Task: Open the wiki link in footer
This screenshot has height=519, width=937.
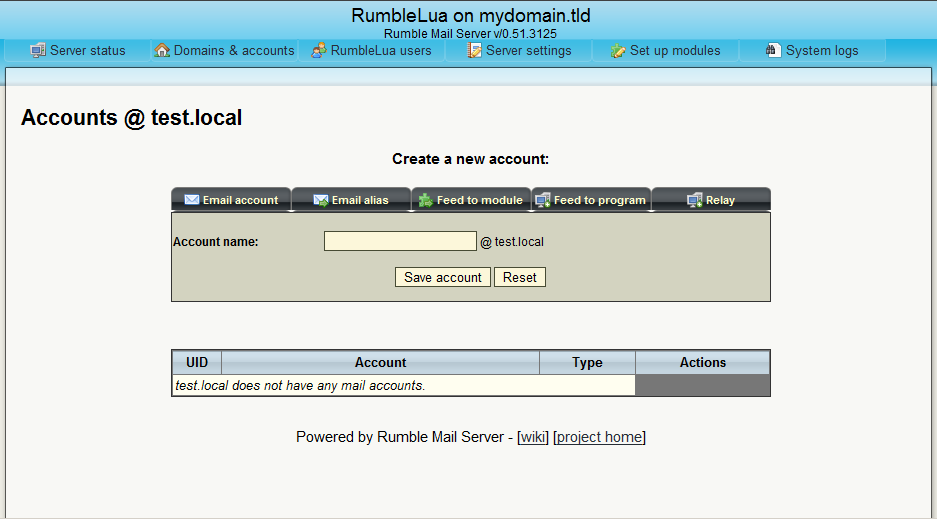Action: click(533, 437)
